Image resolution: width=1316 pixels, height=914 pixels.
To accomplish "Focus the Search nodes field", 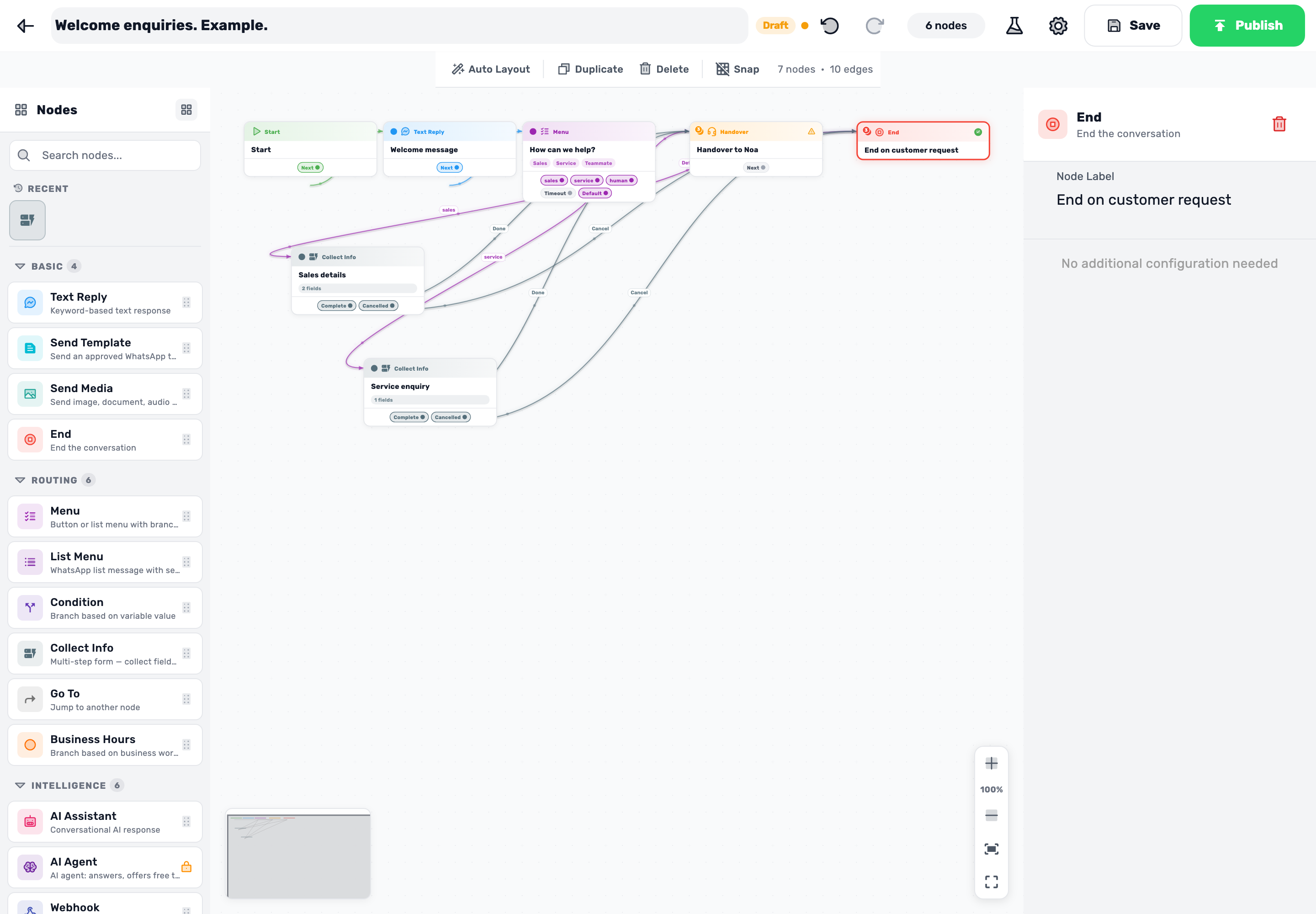I will point(105,155).
